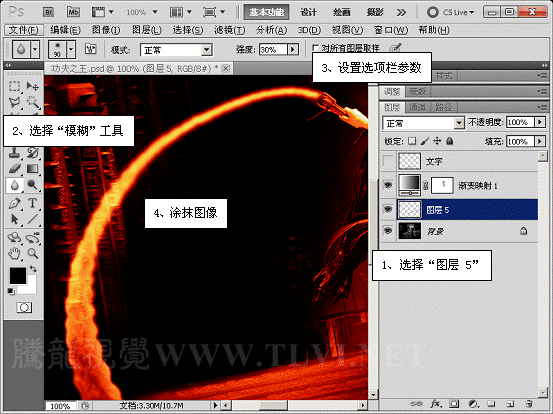The height and width of the screenshot is (414, 553).
Task: Select the Horizontal Type tool
Action: point(32,203)
